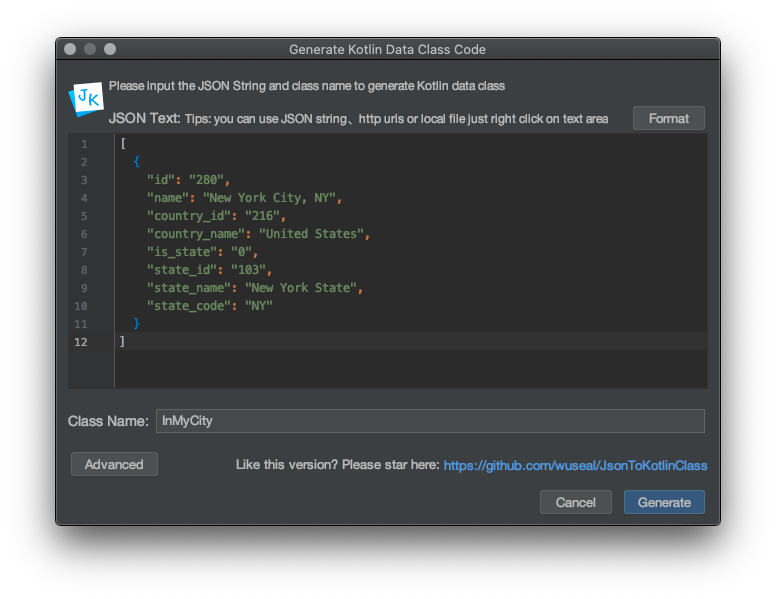Open the Advanced settings

tap(114, 464)
